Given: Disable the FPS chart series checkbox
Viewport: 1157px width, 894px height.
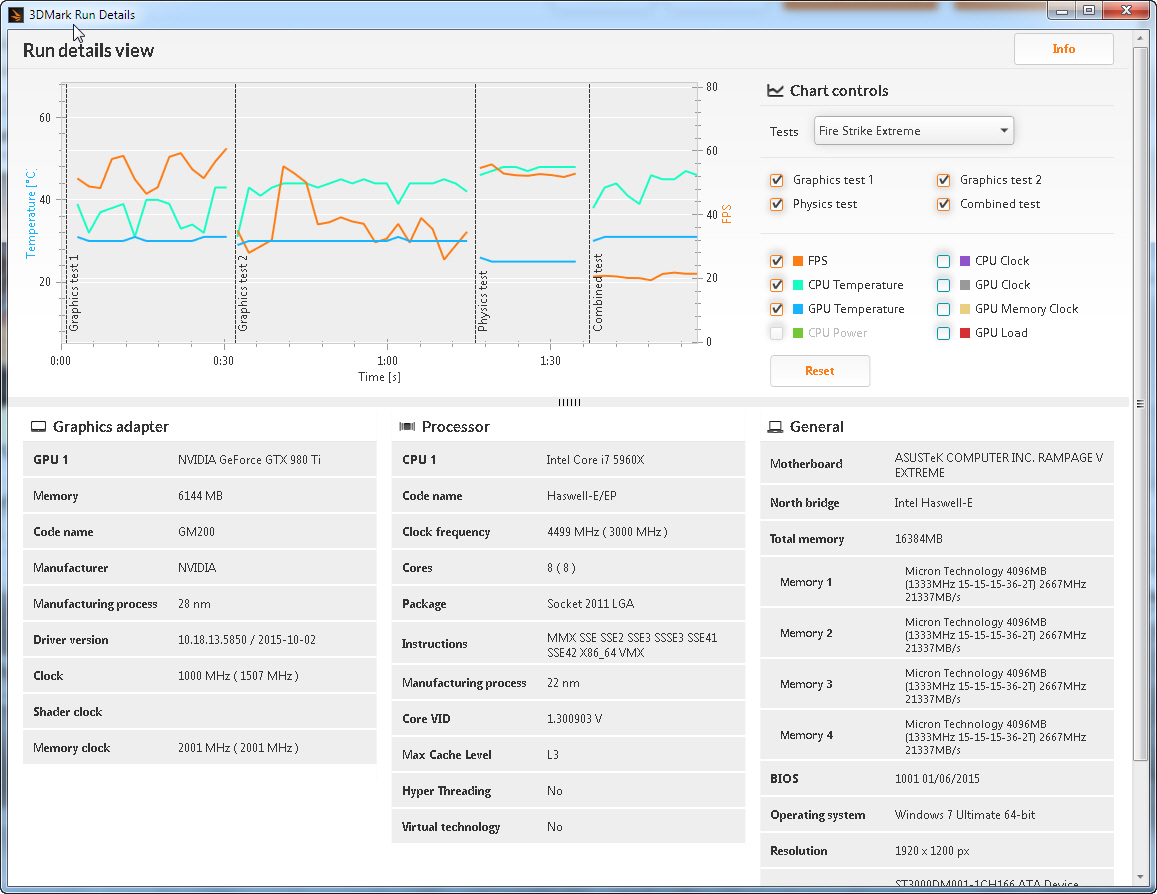Looking at the screenshot, I should pyautogui.click(x=776, y=261).
